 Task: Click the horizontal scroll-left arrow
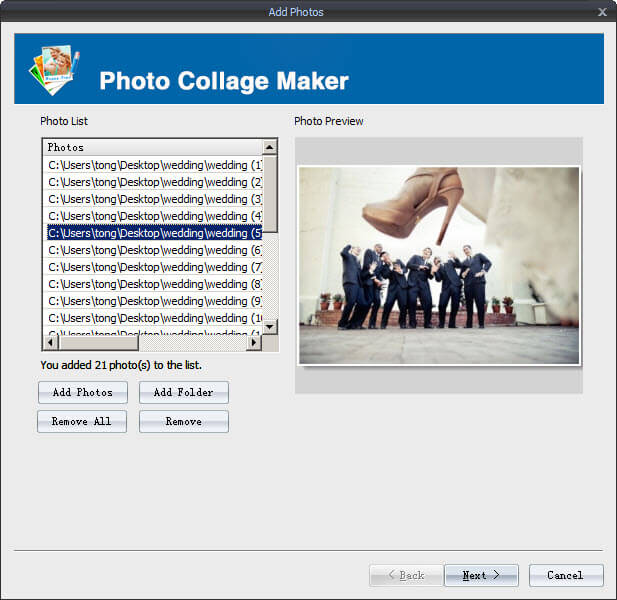pos(51,343)
